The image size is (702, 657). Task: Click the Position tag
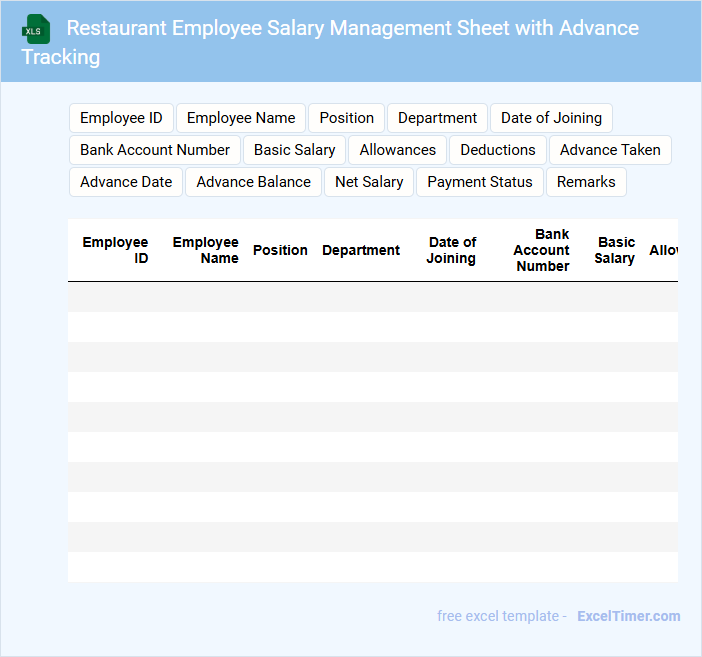coord(347,118)
